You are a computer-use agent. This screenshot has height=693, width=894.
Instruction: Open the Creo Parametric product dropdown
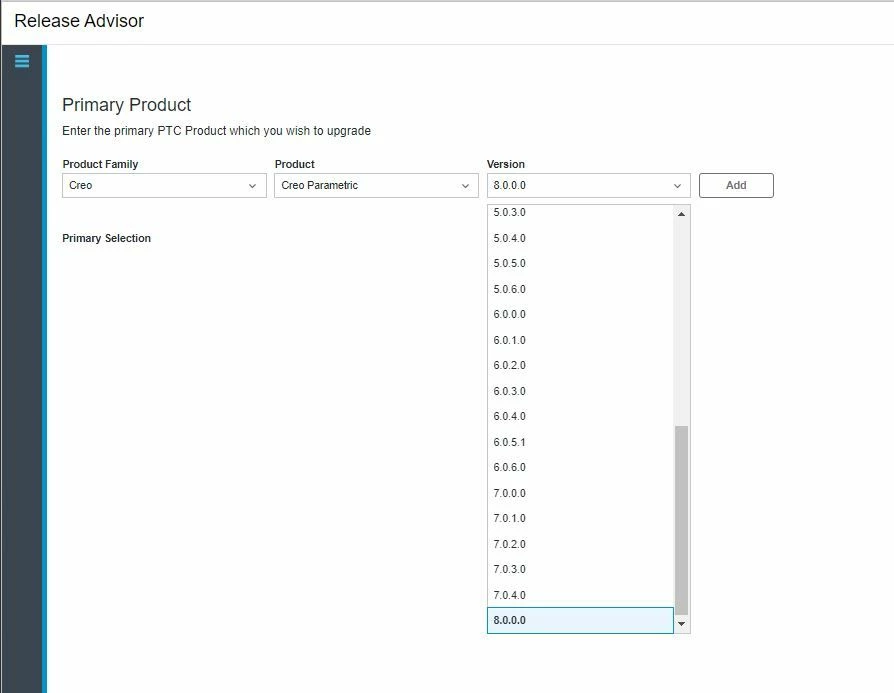[376, 185]
